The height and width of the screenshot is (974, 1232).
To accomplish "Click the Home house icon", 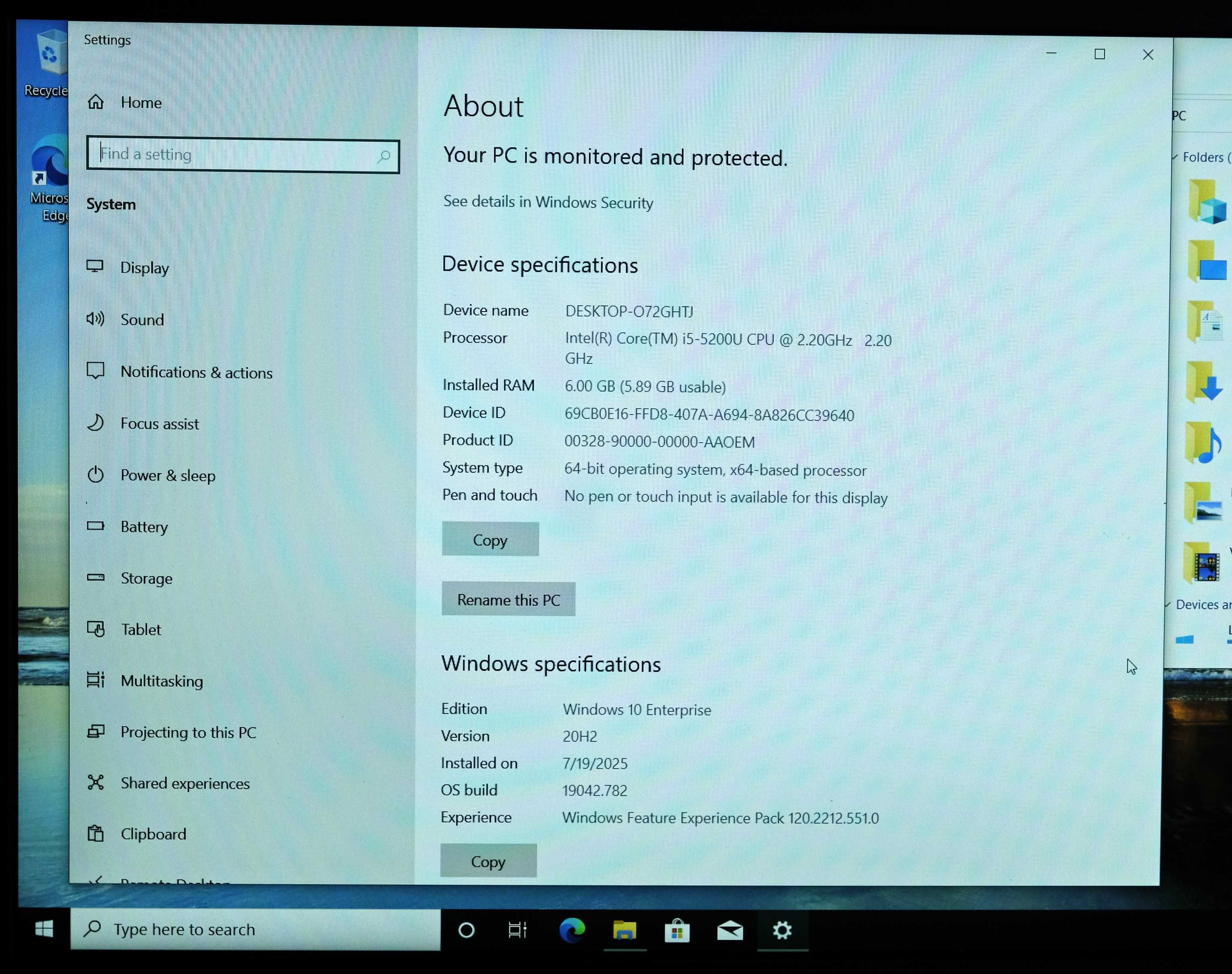I will [96, 101].
